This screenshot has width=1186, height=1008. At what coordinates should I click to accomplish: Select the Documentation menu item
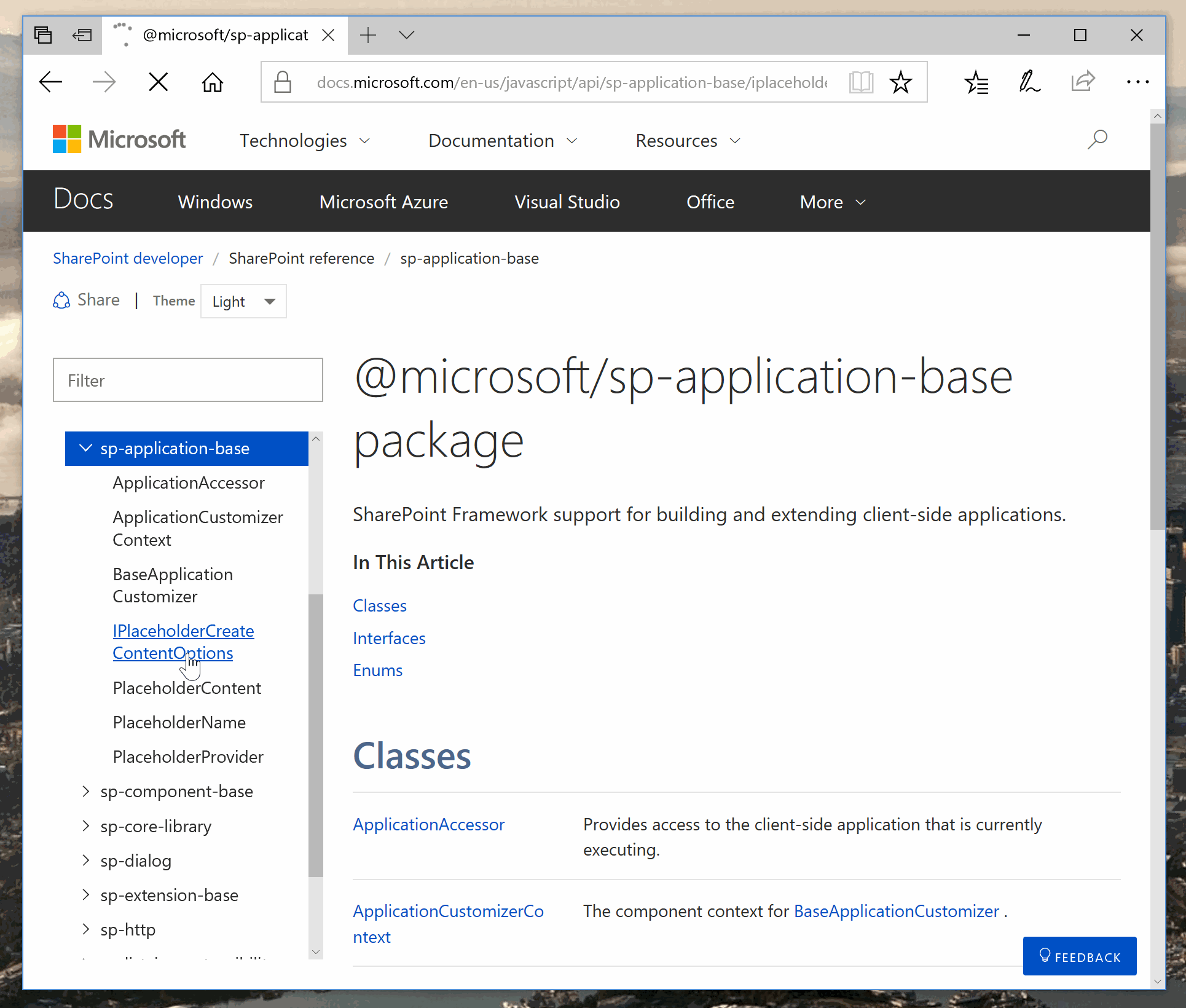(494, 140)
